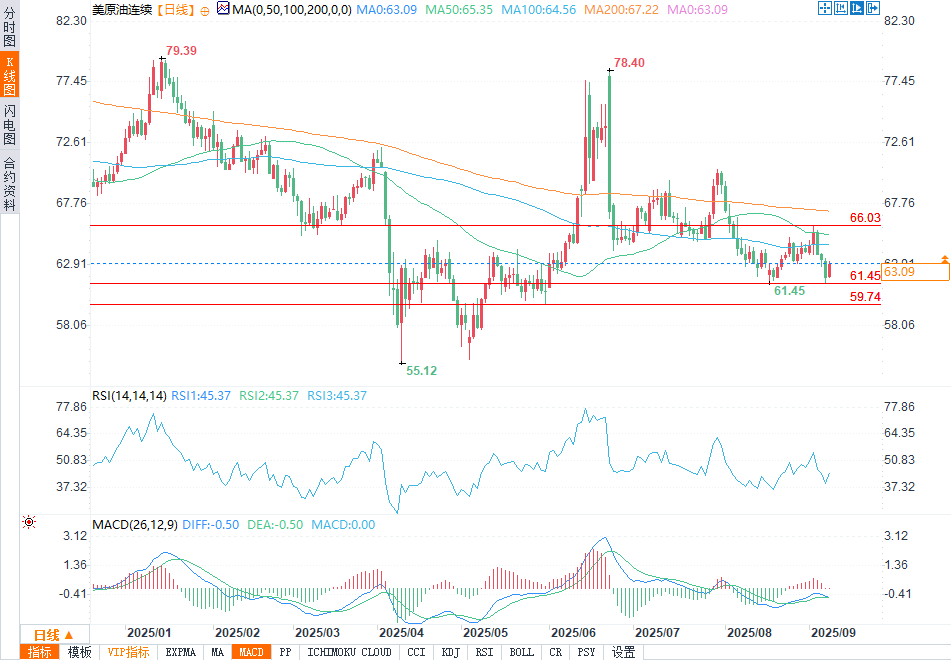
Task: Click the highlighted axis play icon
Action: click(x=857, y=8)
